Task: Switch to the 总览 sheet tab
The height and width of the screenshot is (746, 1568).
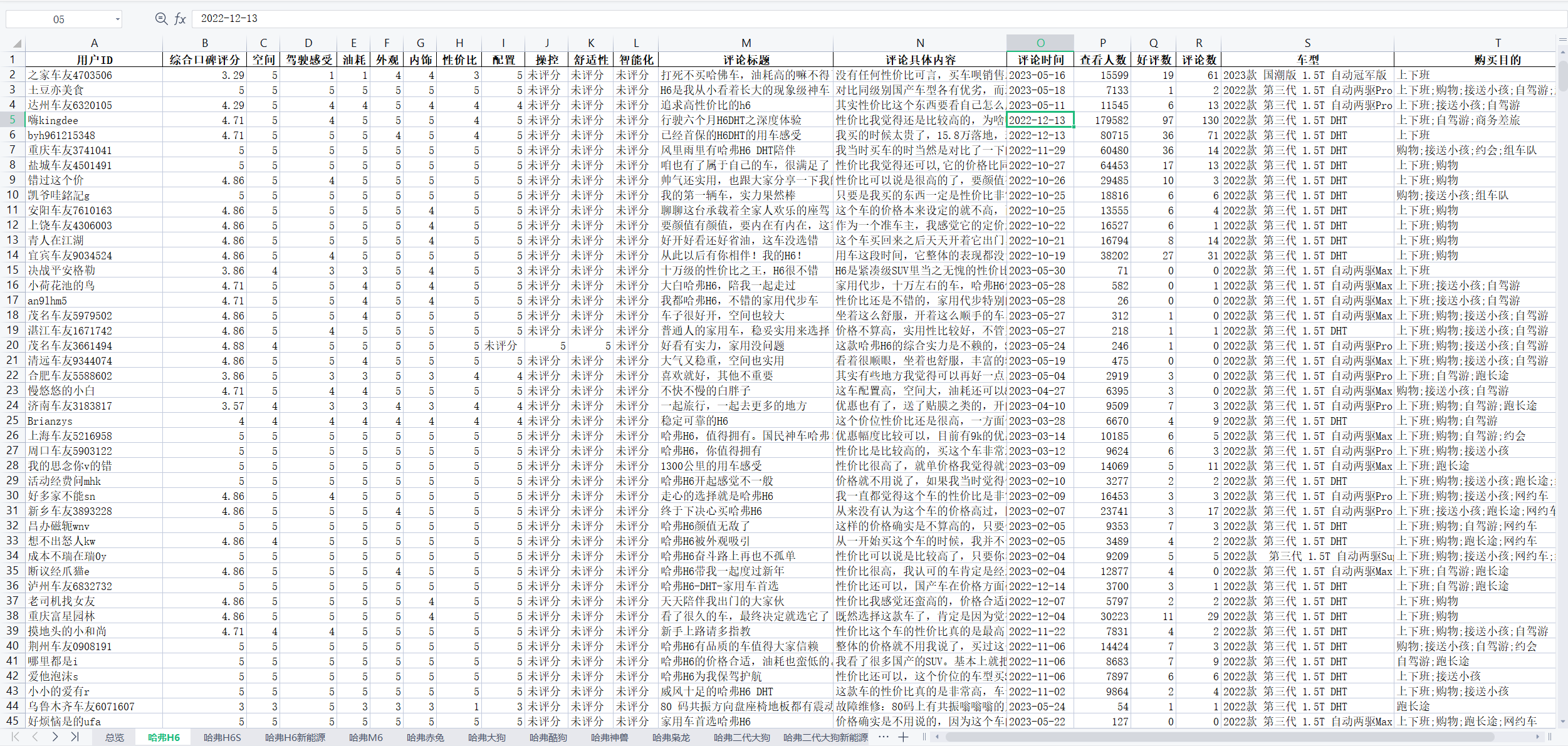Action: [114, 737]
